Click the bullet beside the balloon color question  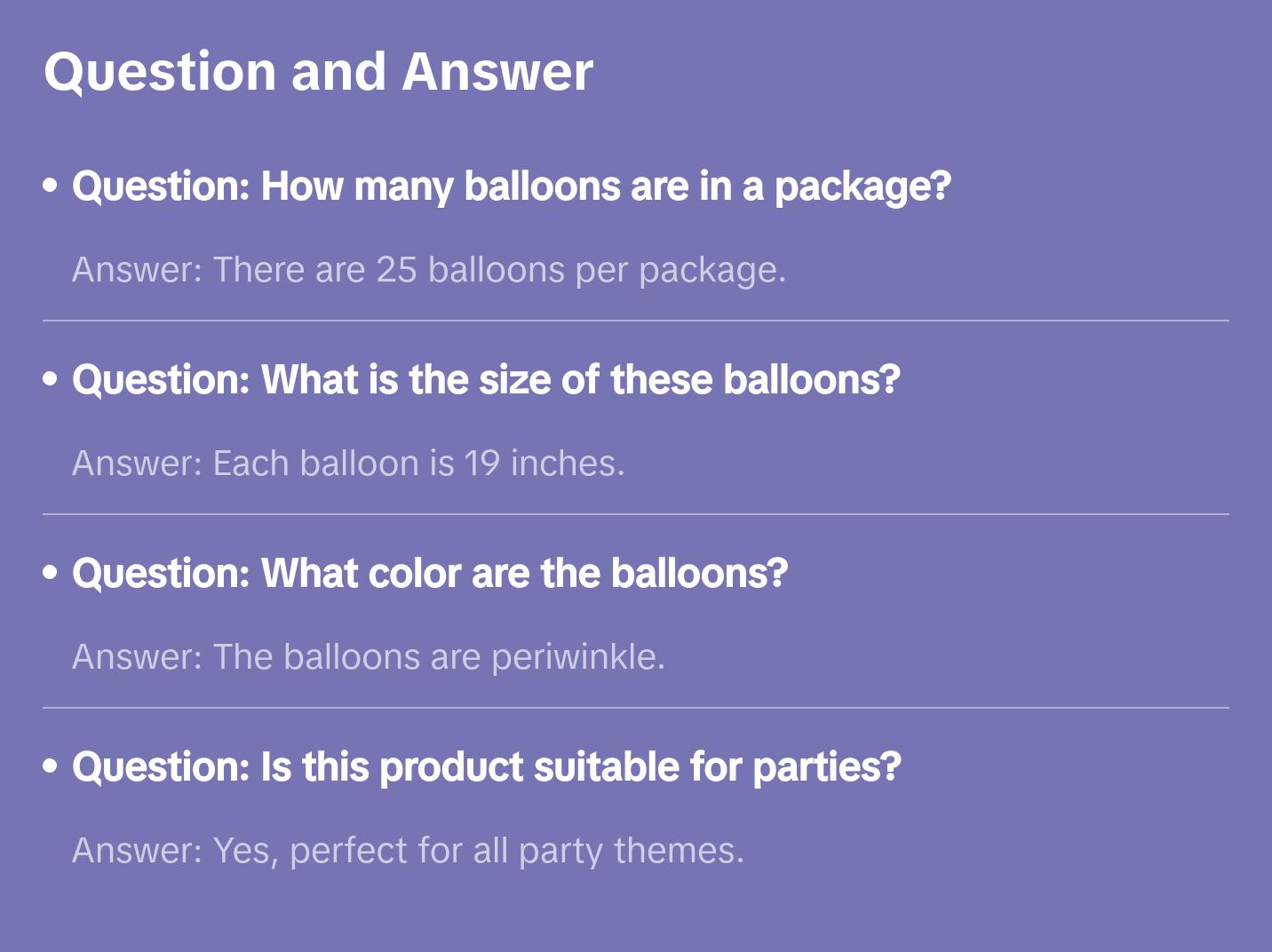point(51,573)
